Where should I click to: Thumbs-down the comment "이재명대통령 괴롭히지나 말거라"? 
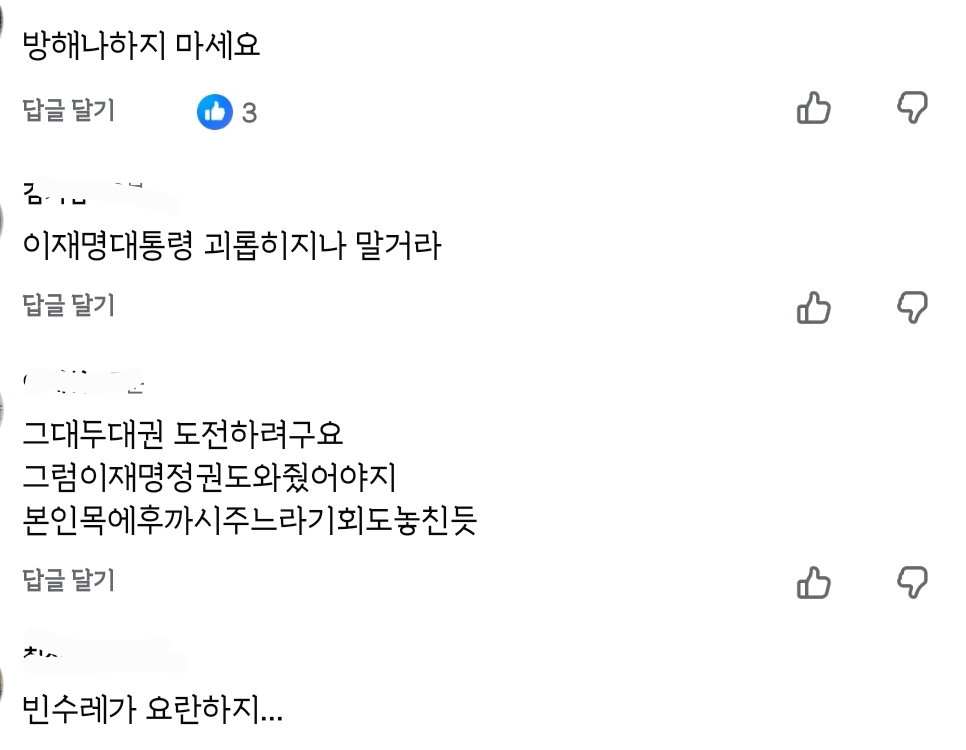(x=912, y=308)
